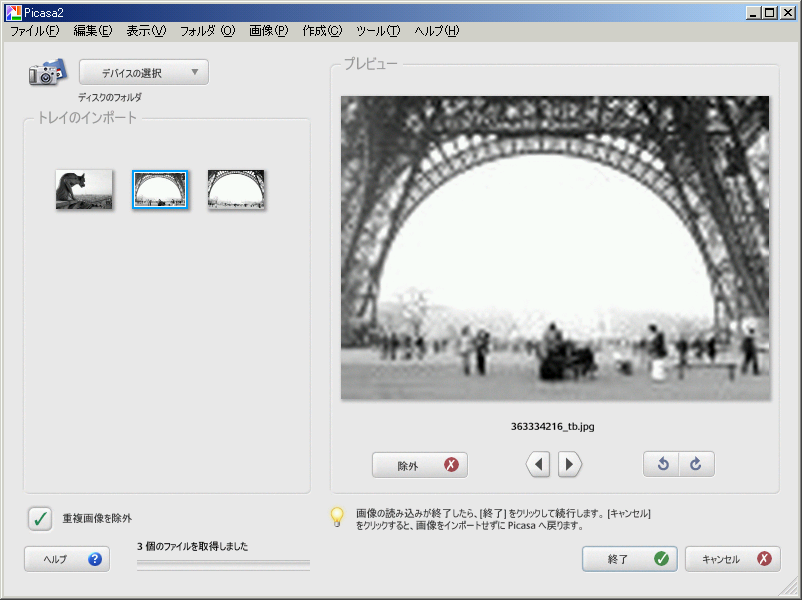
Task: Show previous image in preview
Action: coord(539,464)
